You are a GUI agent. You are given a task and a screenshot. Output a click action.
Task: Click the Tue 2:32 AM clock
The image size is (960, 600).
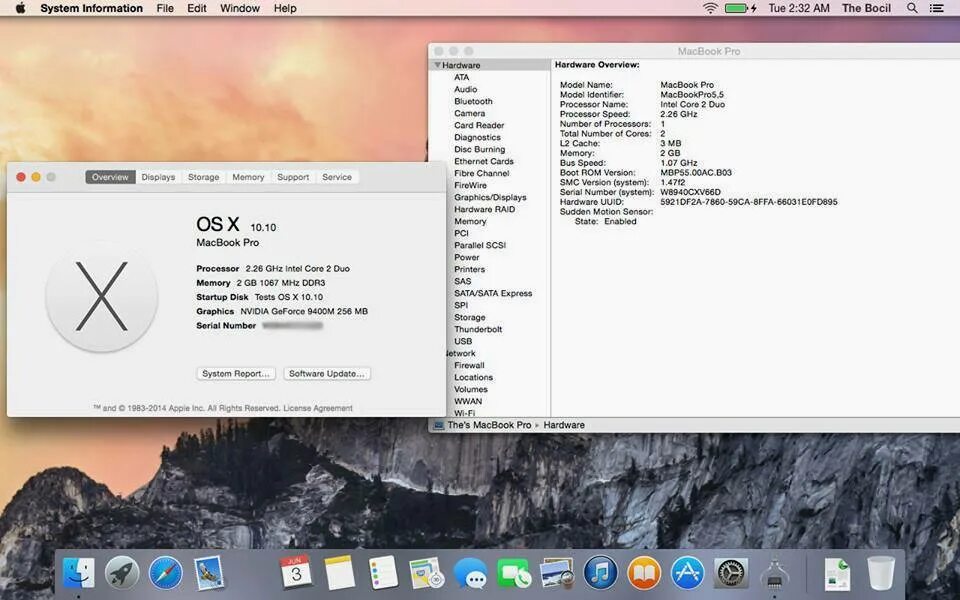point(799,8)
